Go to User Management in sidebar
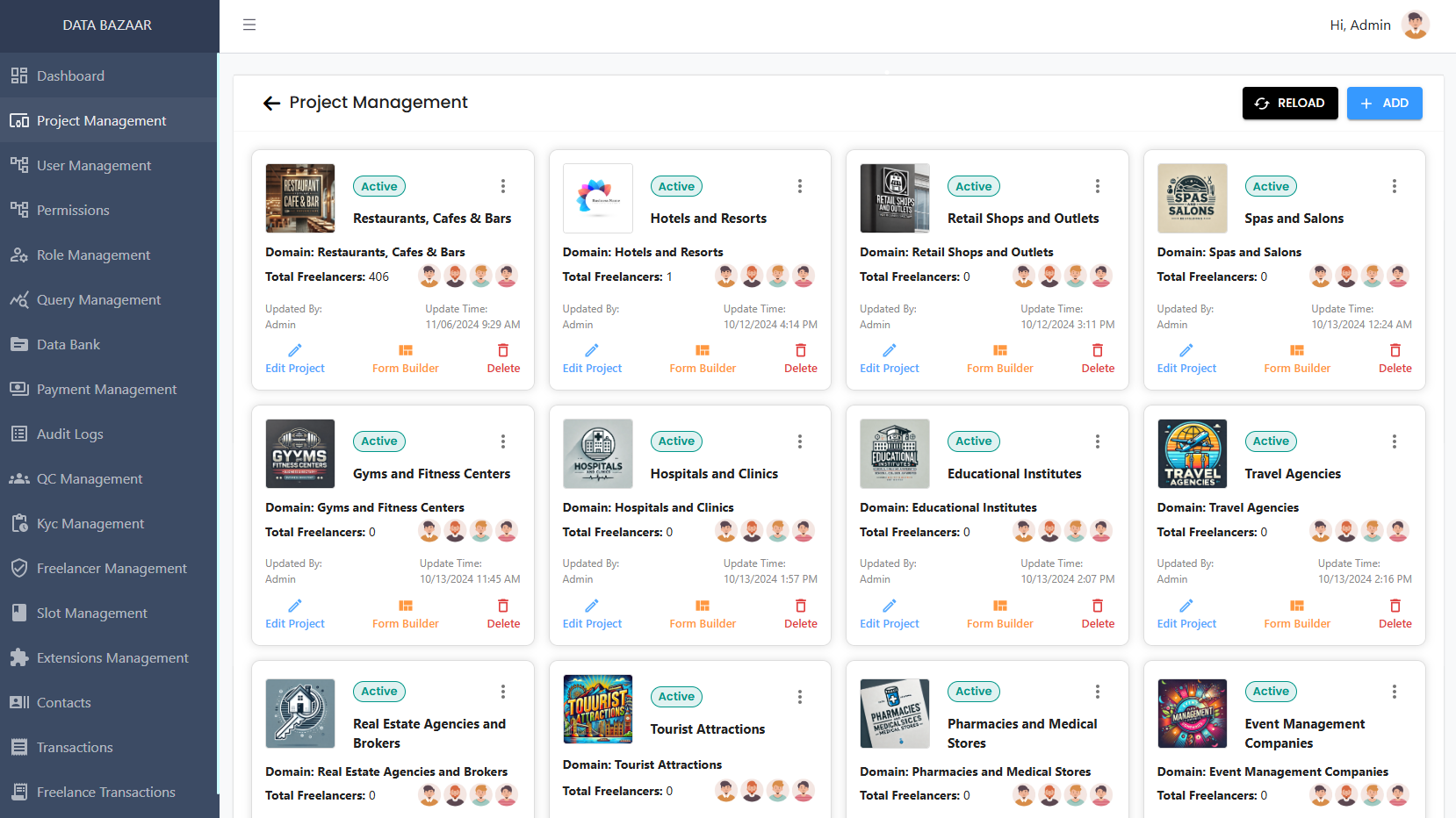This screenshot has height=818, width=1456. [x=93, y=166]
